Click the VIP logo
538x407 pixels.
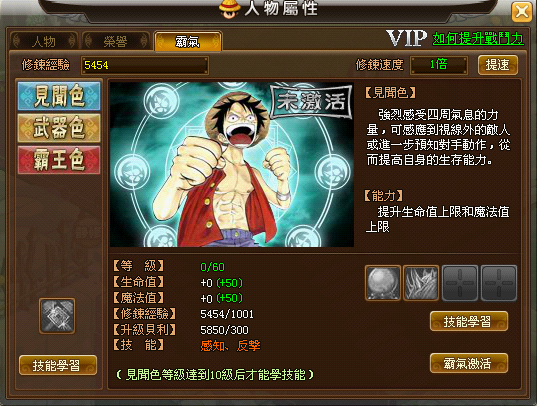point(407,38)
